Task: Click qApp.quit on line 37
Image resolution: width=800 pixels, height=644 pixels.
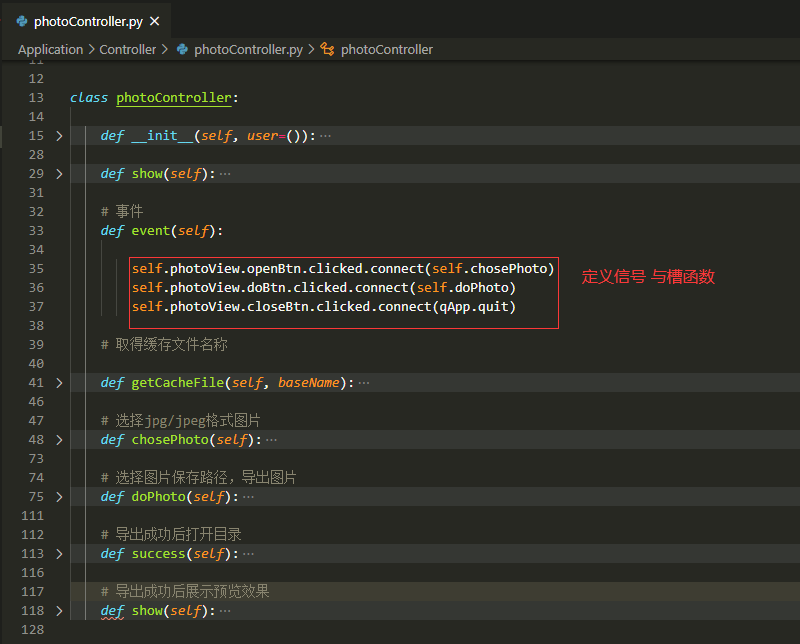Action: pyautogui.click(x=474, y=307)
